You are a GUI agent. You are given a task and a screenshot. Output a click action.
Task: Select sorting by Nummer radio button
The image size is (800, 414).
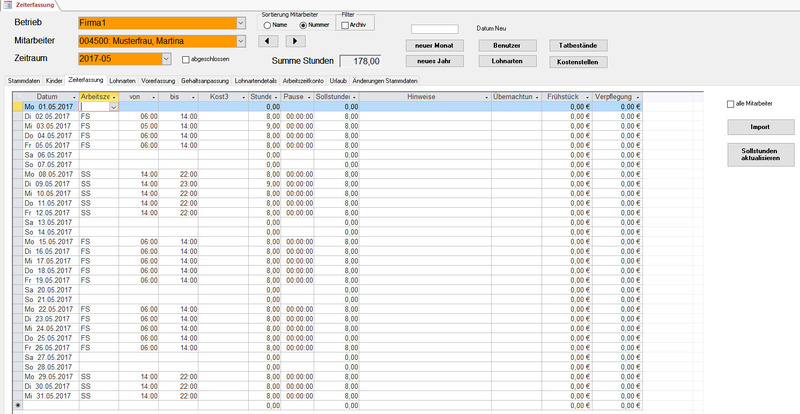click(303, 25)
